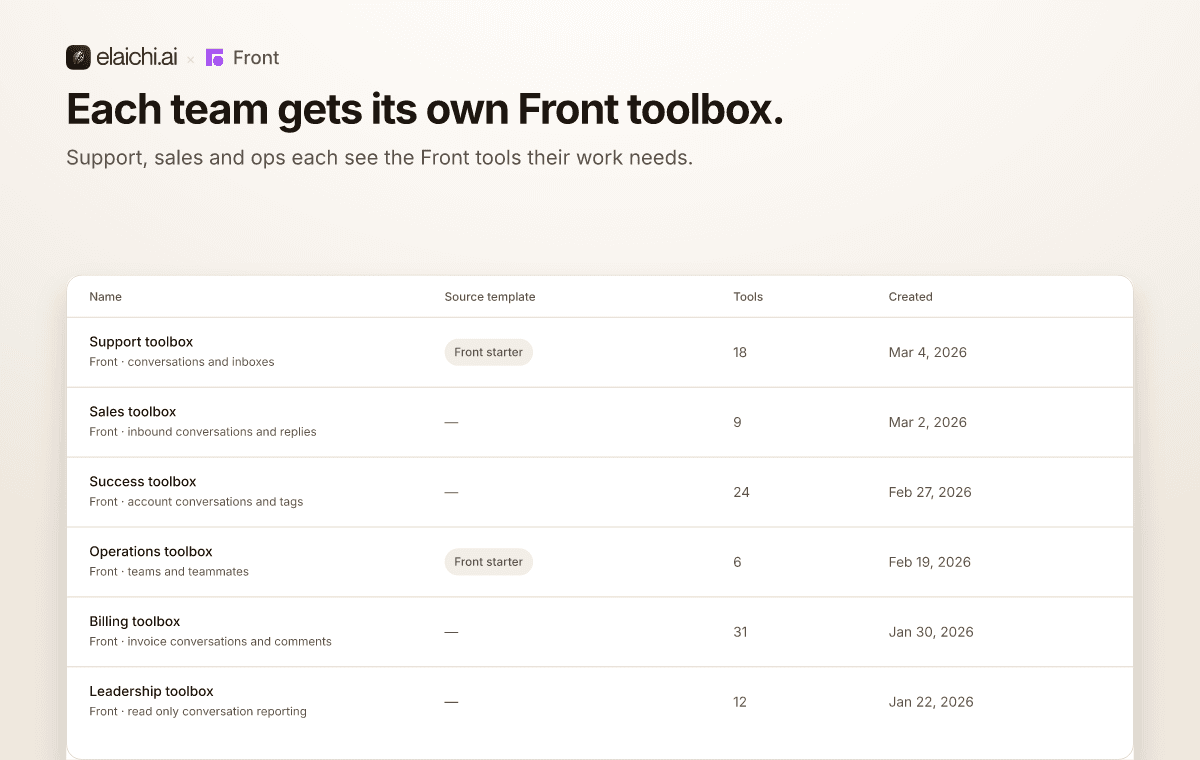Click the tools count 18
Image resolution: width=1200 pixels, height=760 pixels.
pos(740,352)
